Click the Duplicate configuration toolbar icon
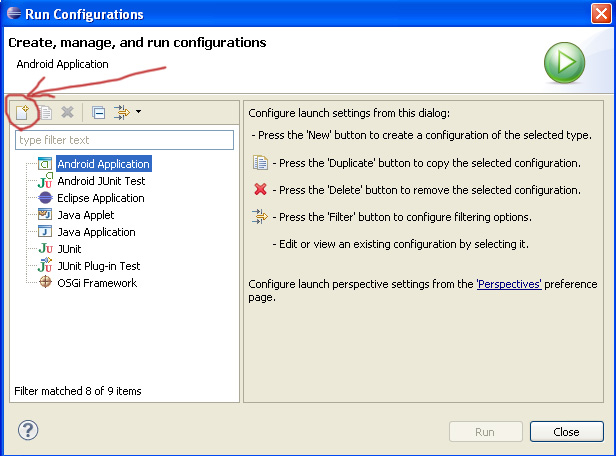Viewport: 616px width, 456px height. coord(45,113)
